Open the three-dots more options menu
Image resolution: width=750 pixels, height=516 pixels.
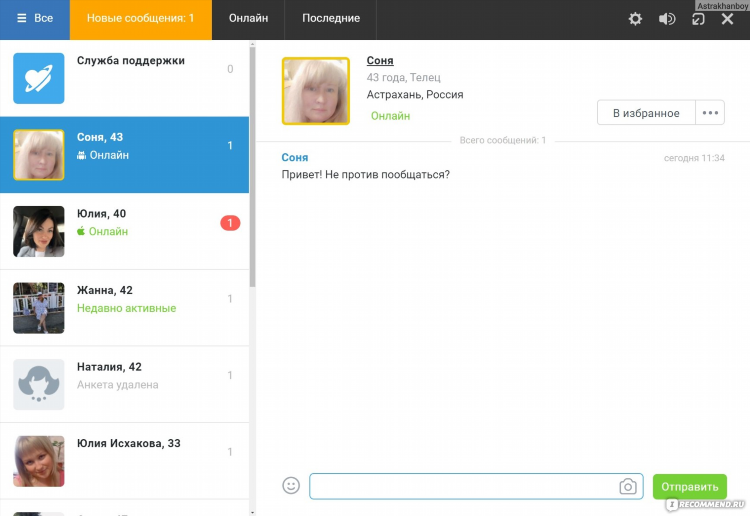(x=710, y=113)
